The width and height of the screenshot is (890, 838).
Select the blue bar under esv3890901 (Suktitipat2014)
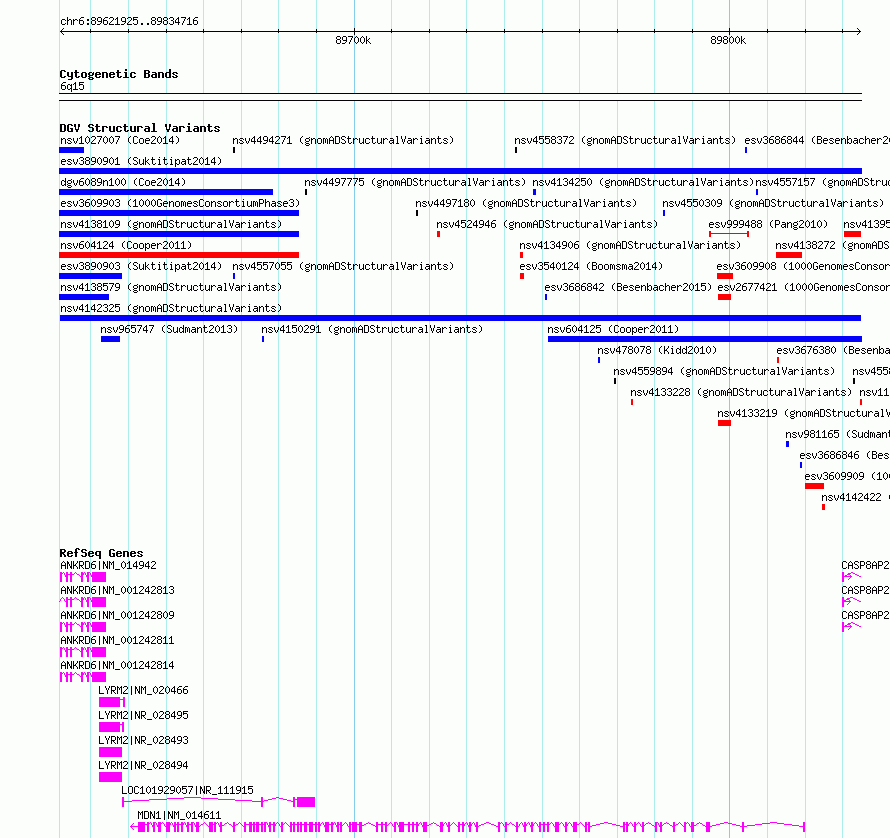pos(460,171)
